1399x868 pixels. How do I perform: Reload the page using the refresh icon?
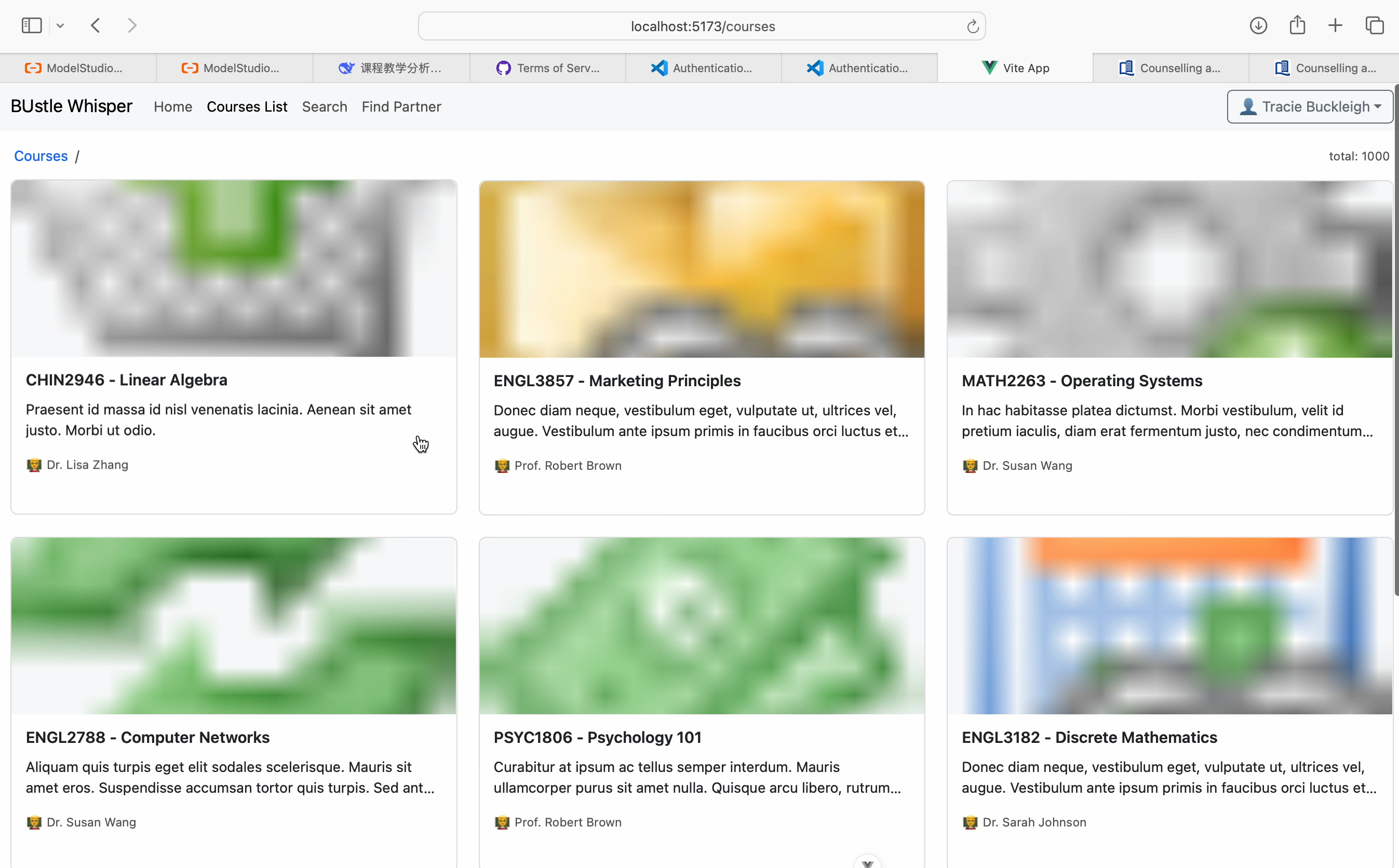coord(973,26)
